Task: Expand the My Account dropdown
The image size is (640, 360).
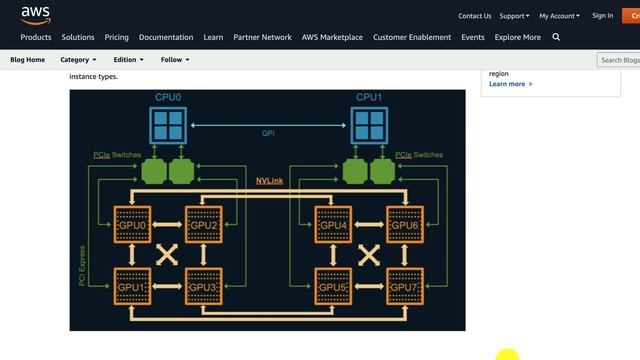Action: [x=559, y=16]
